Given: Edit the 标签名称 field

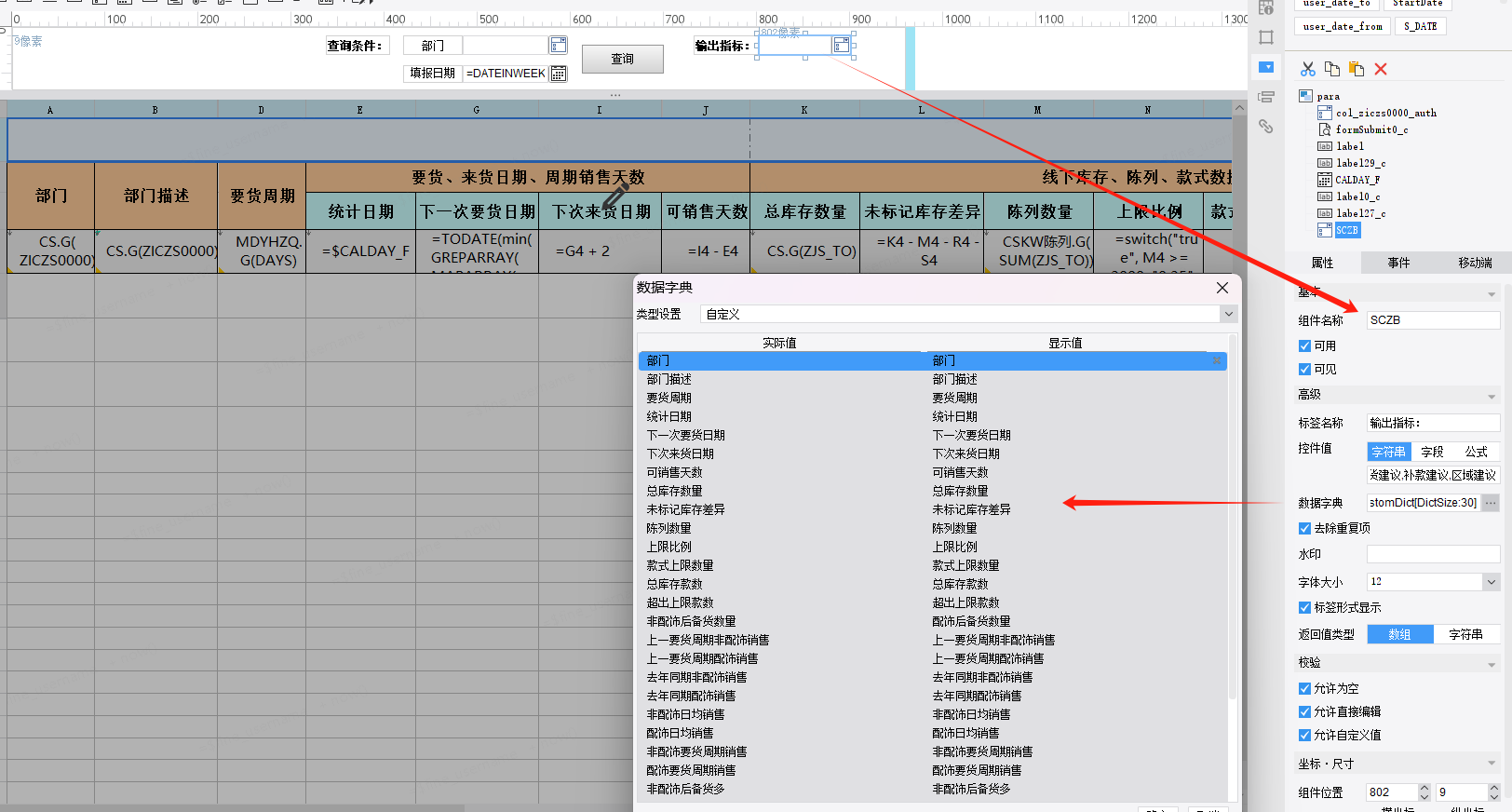Looking at the screenshot, I should click(1434, 423).
